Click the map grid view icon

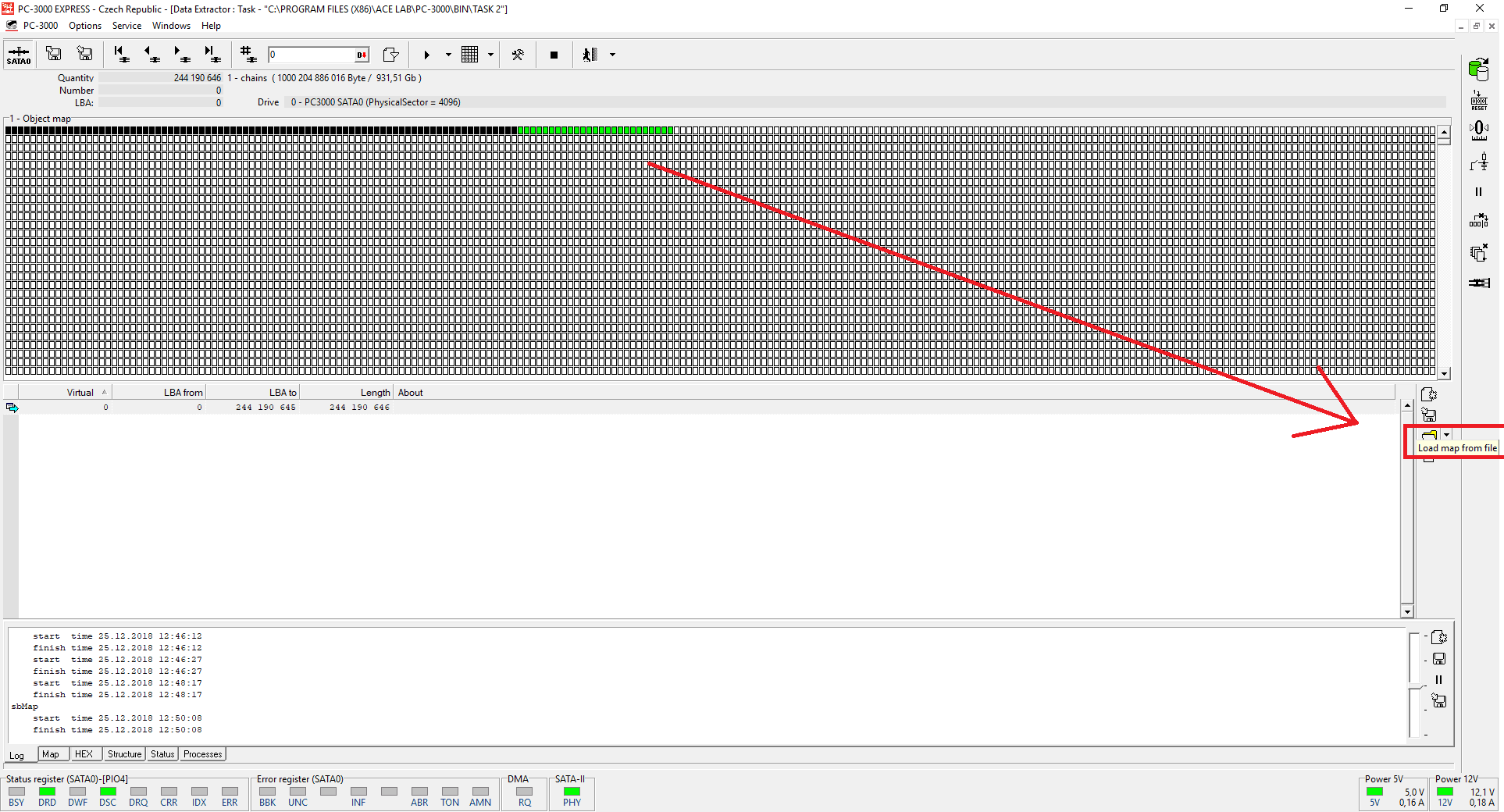coord(469,55)
